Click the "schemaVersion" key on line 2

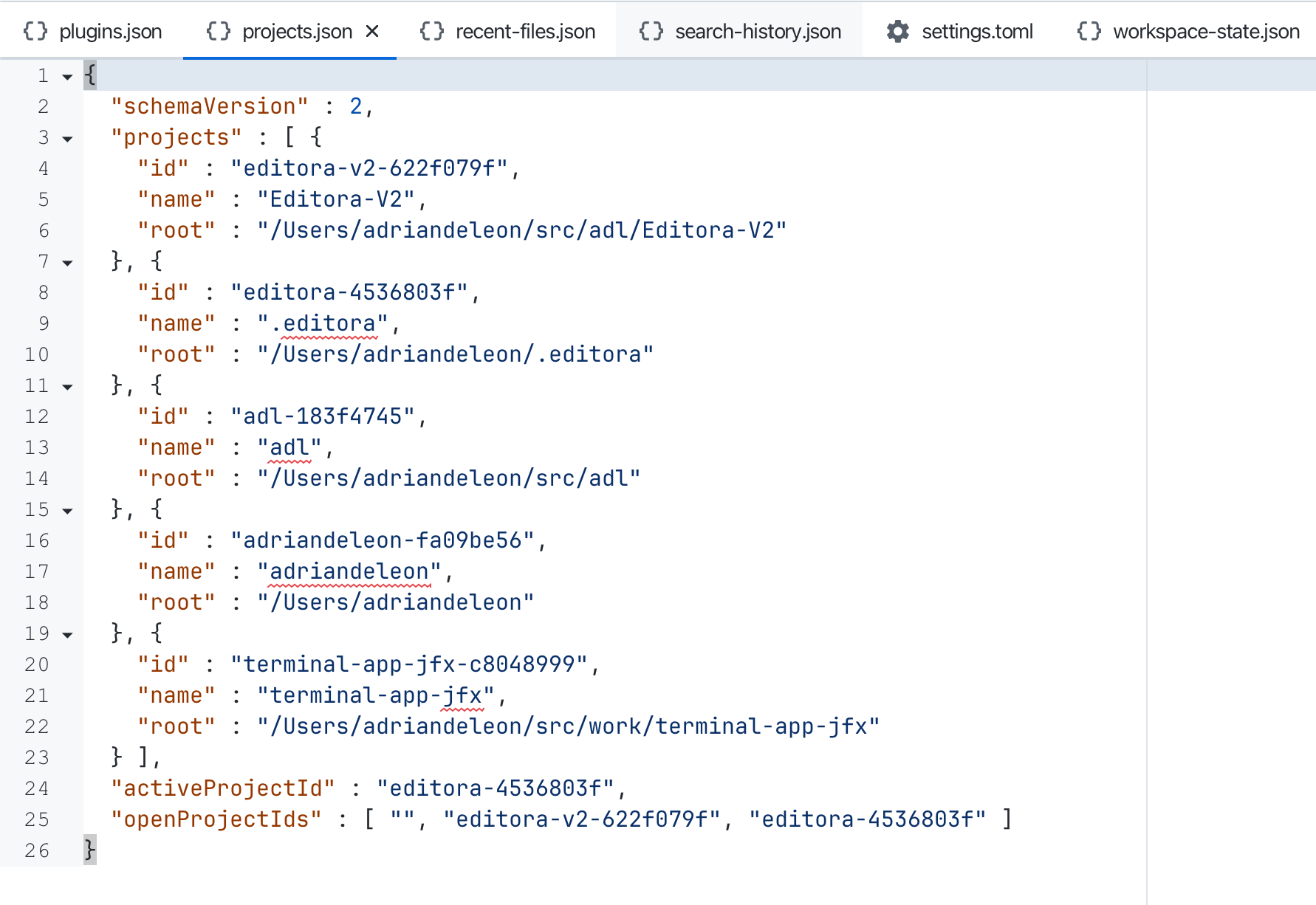pyautogui.click(x=209, y=106)
